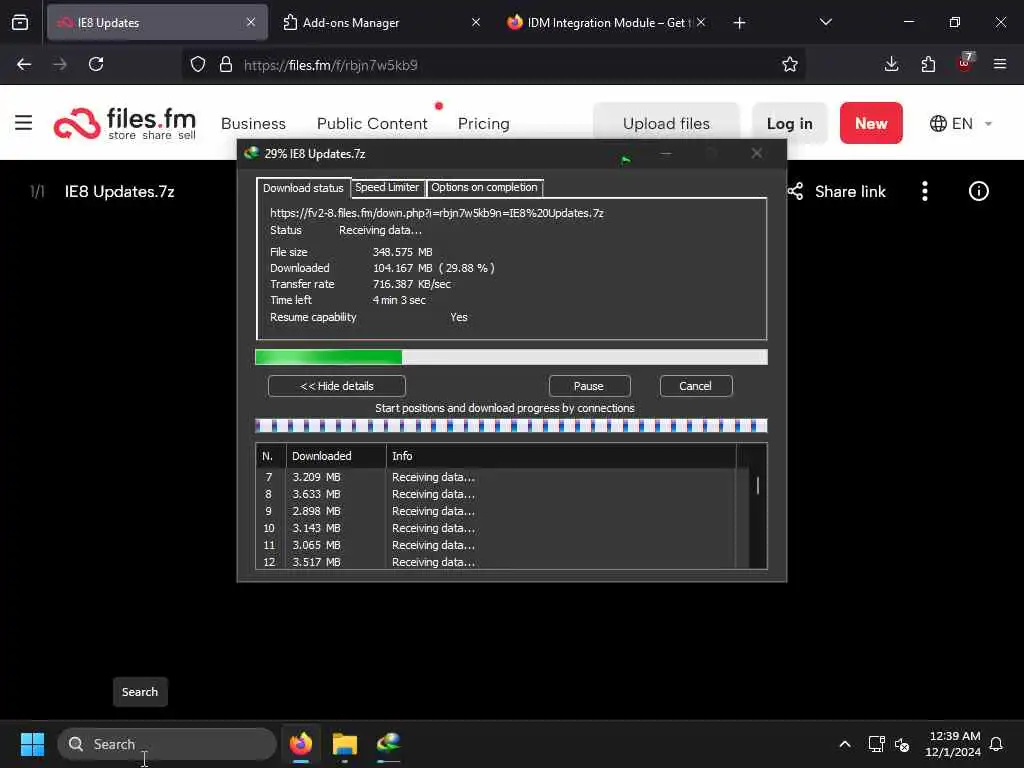The width and height of the screenshot is (1024, 768).
Task: Expand the EN language dropdown
Action: tap(988, 123)
